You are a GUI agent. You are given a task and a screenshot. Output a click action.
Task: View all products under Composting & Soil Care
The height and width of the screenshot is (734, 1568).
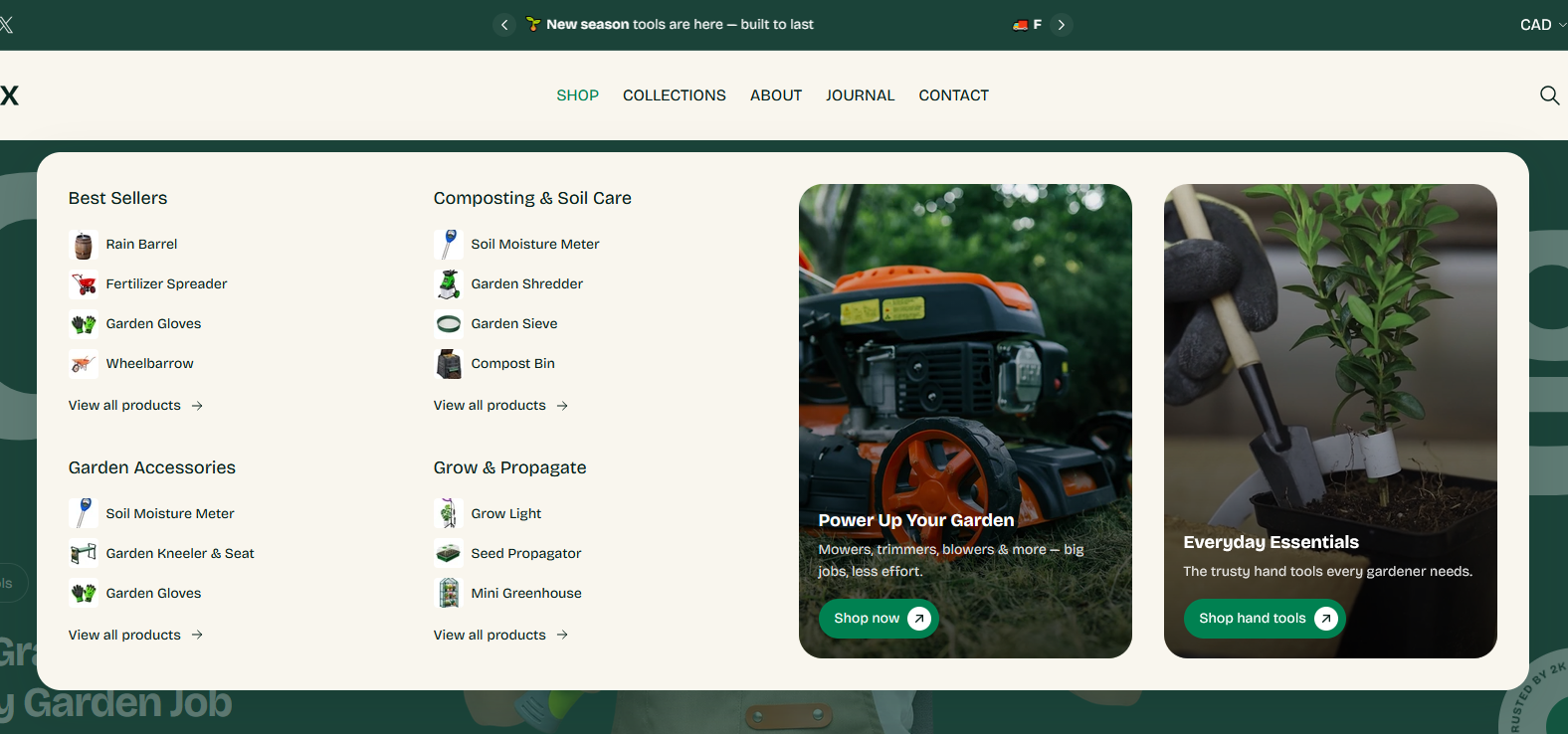(x=500, y=406)
